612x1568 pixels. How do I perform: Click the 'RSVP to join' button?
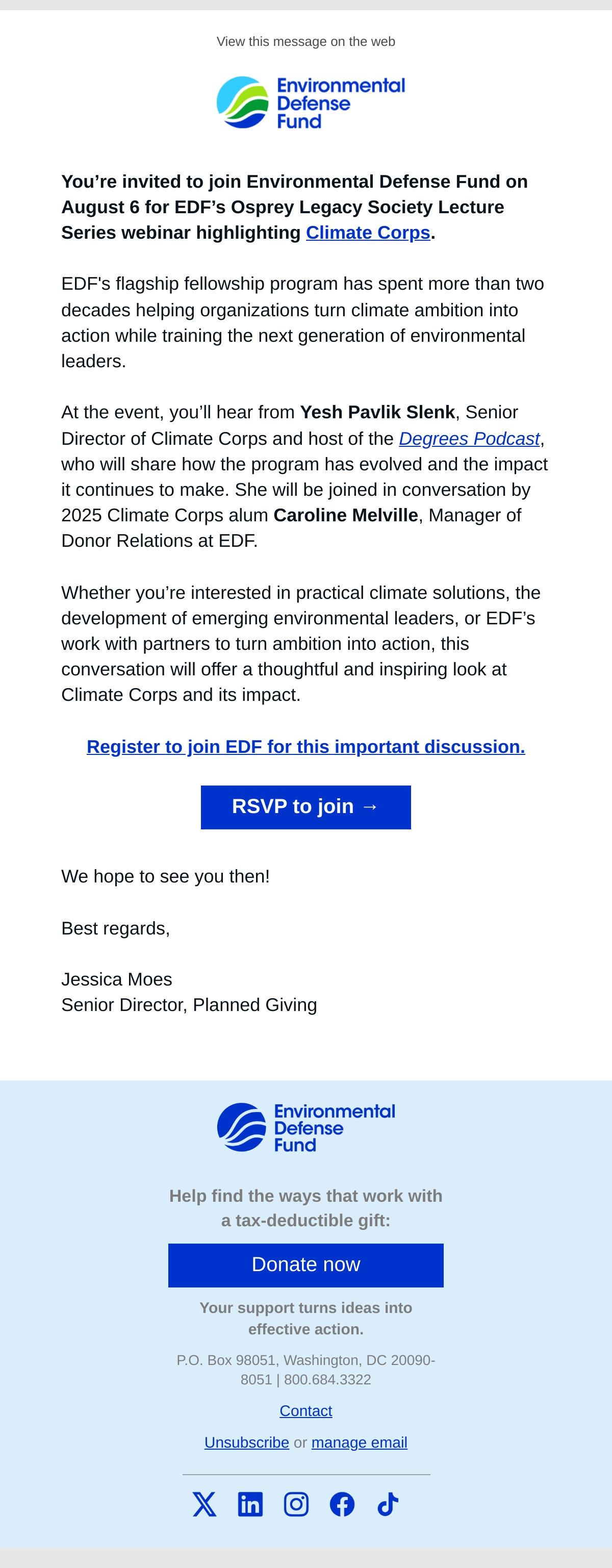tap(306, 807)
